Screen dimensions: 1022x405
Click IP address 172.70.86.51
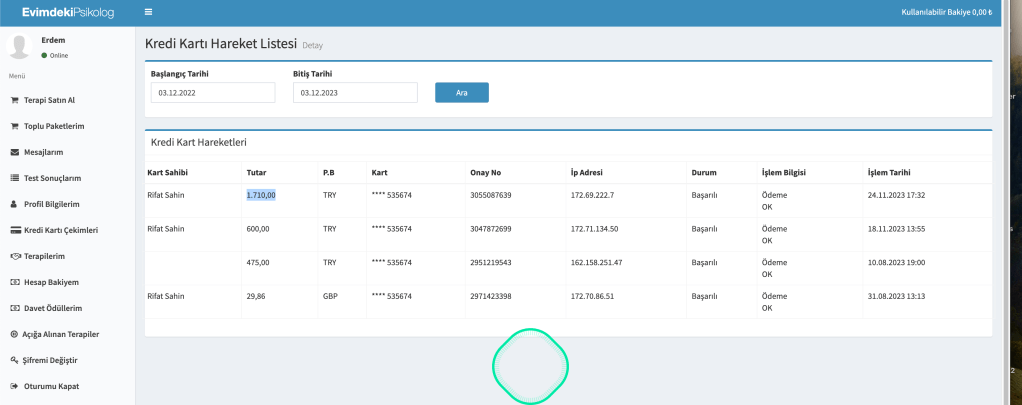(x=592, y=296)
